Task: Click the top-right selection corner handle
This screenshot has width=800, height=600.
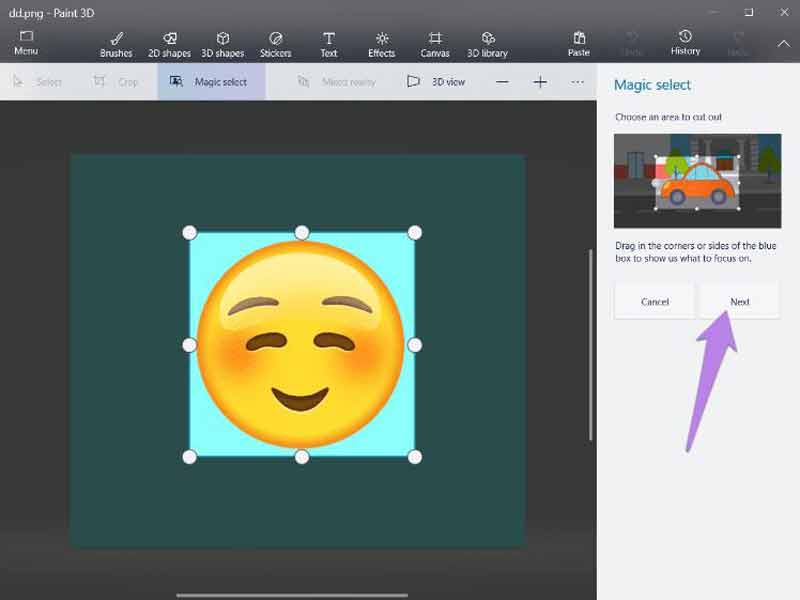Action: [414, 233]
